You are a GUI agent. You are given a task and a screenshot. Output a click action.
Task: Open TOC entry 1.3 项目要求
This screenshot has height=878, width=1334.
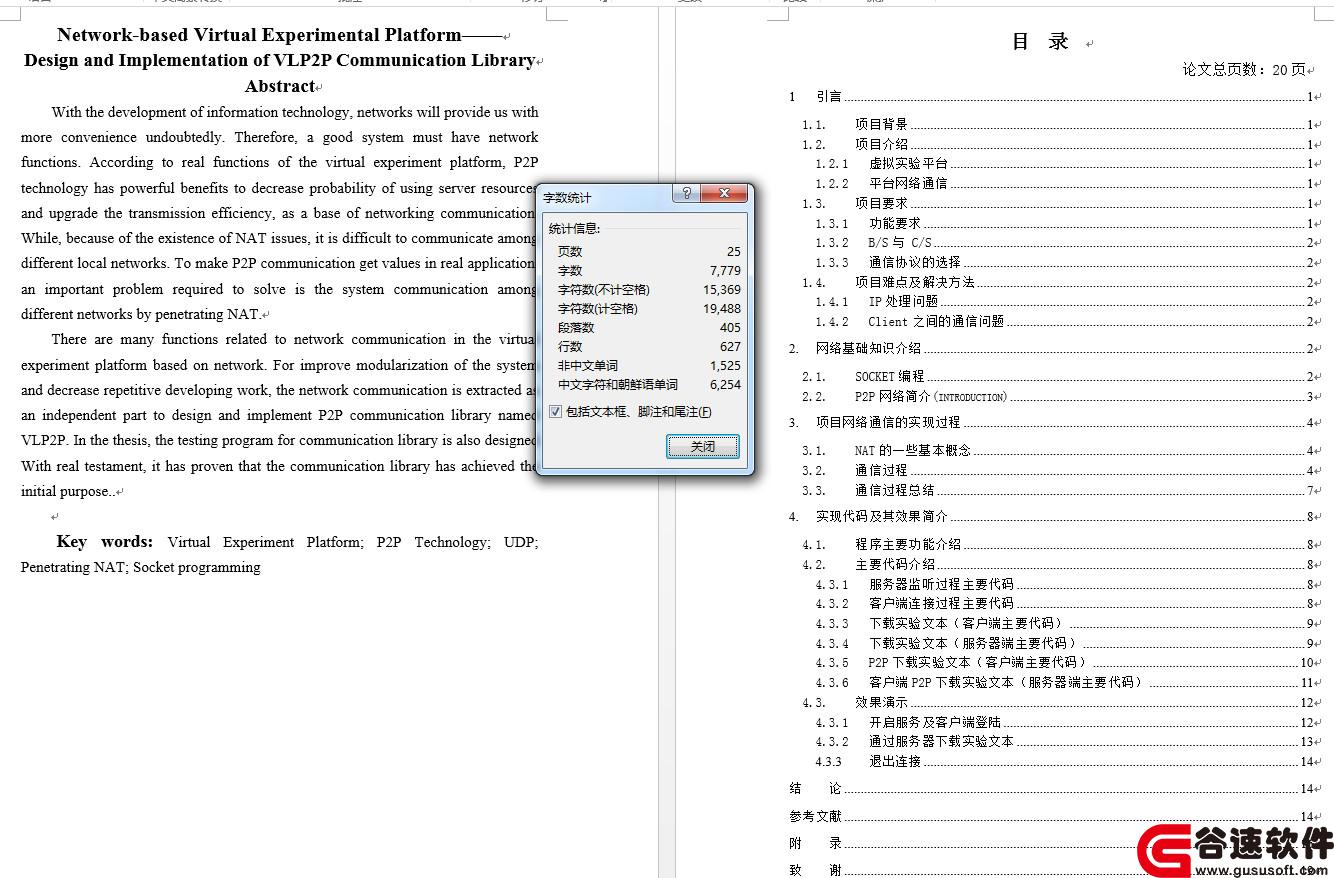pyautogui.click(x=1057, y=203)
